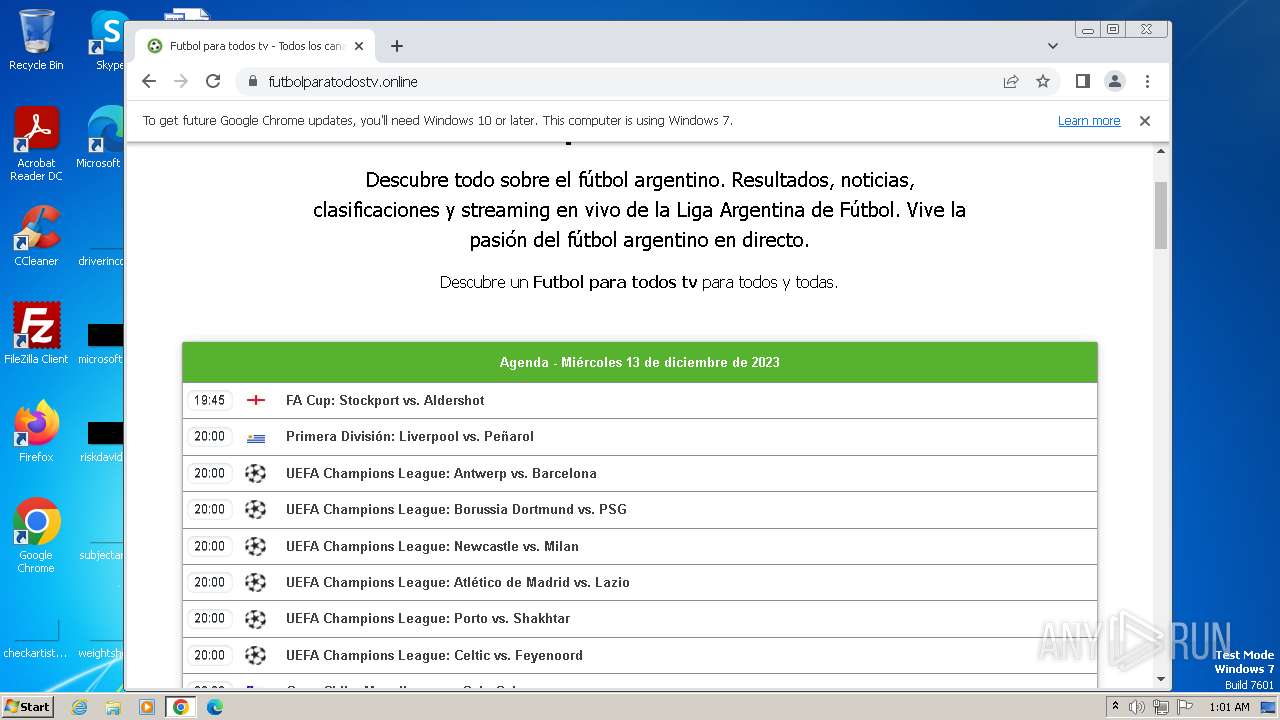Go back with the browser back arrow
Image resolution: width=1280 pixels, height=720 pixels.
[x=149, y=81]
